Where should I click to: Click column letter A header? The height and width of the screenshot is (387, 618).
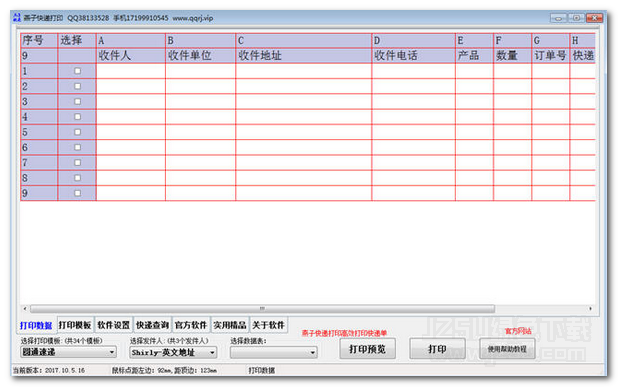pyautogui.click(x=130, y=41)
